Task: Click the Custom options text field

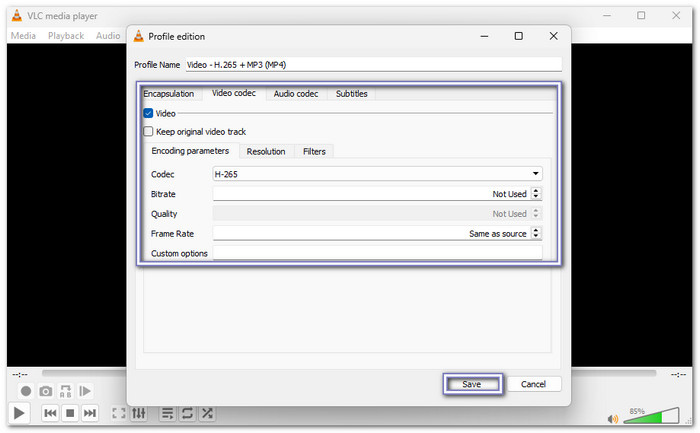Action: point(377,253)
